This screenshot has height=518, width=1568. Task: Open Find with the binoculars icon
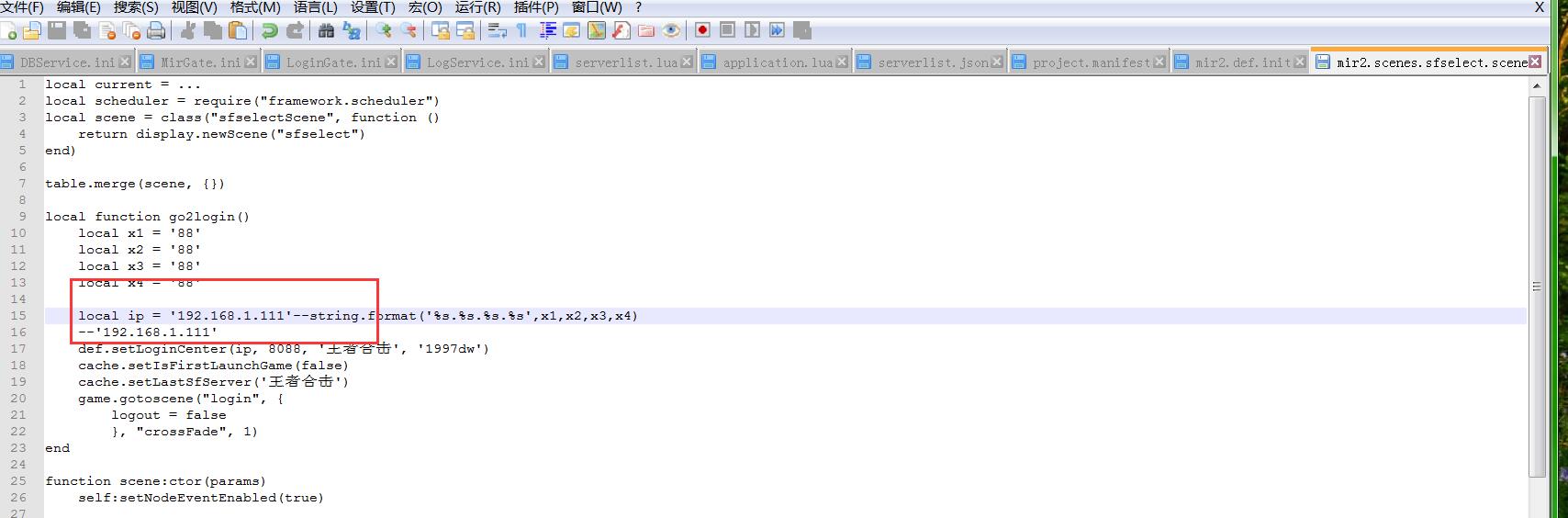pyautogui.click(x=326, y=31)
